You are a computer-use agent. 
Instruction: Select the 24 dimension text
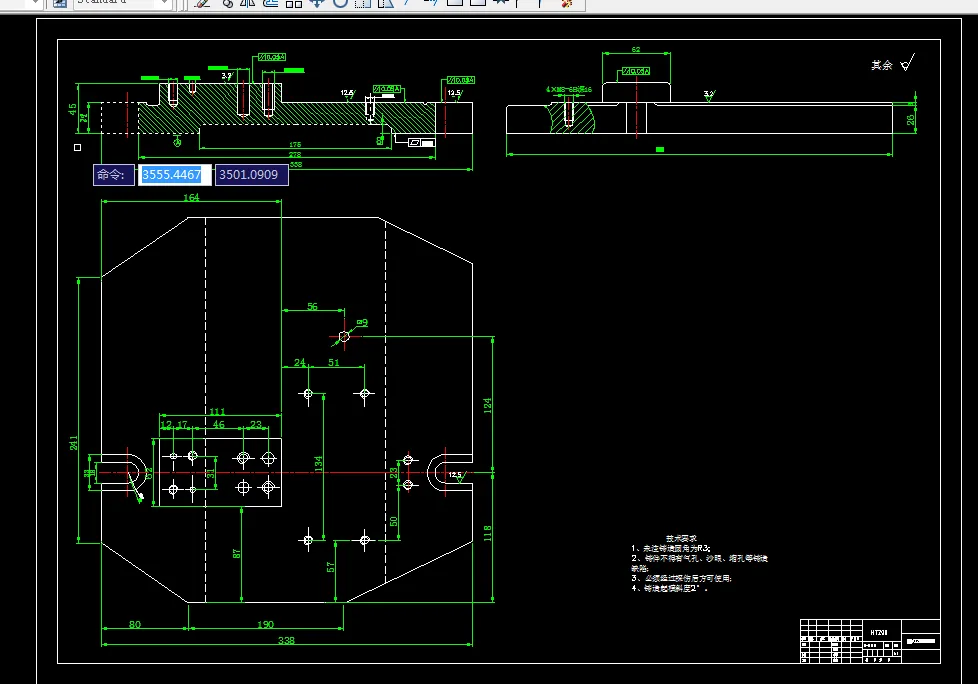click(x=299, y=362)
